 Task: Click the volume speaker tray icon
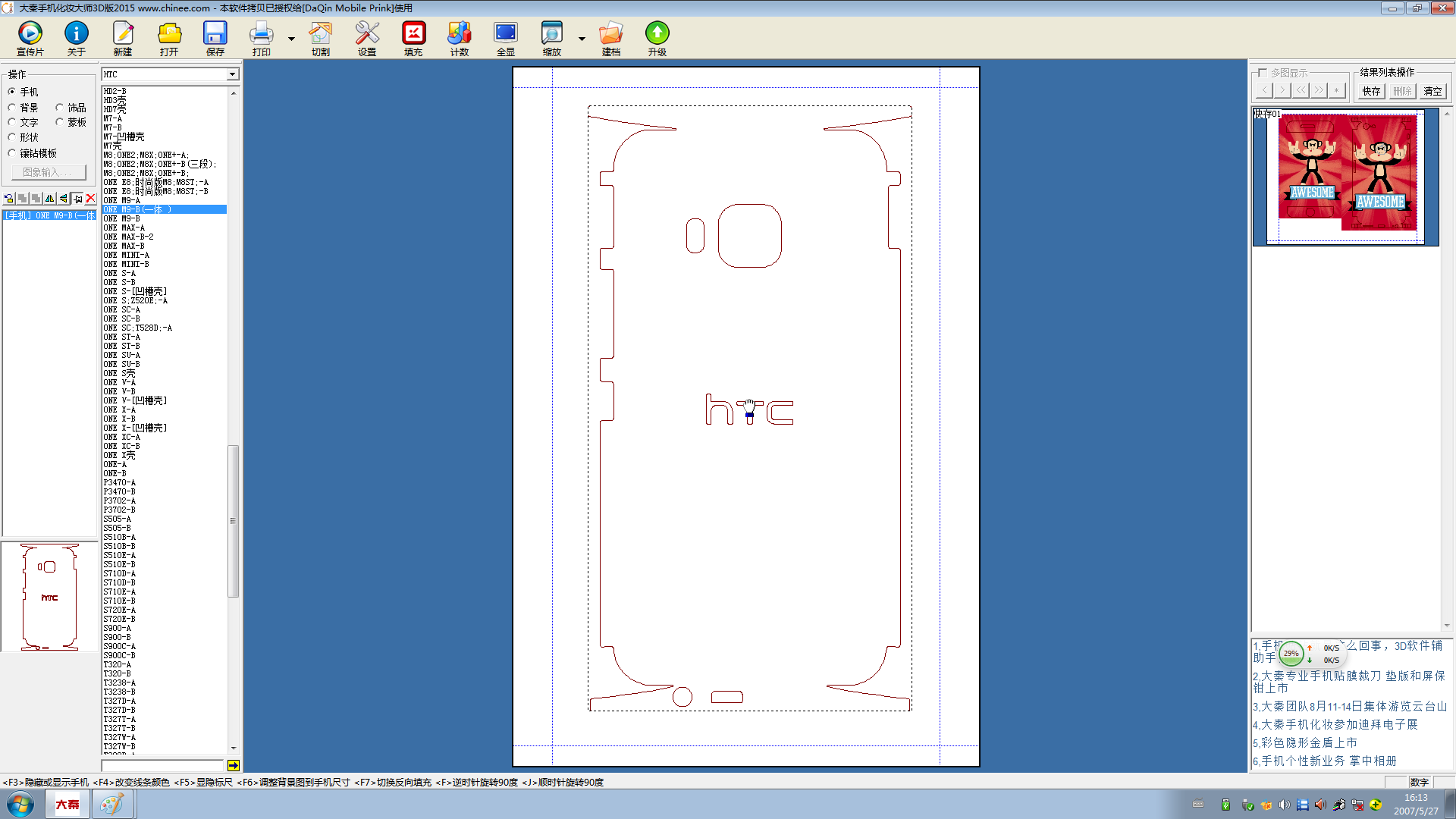point(1284,805)
